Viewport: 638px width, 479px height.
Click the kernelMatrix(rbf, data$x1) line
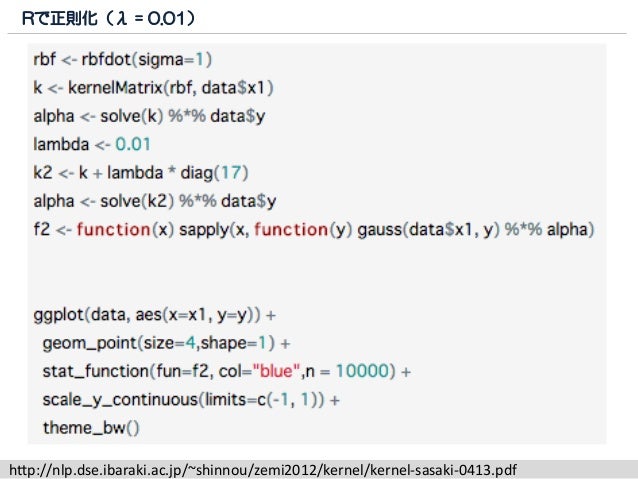tap(153, 87)
